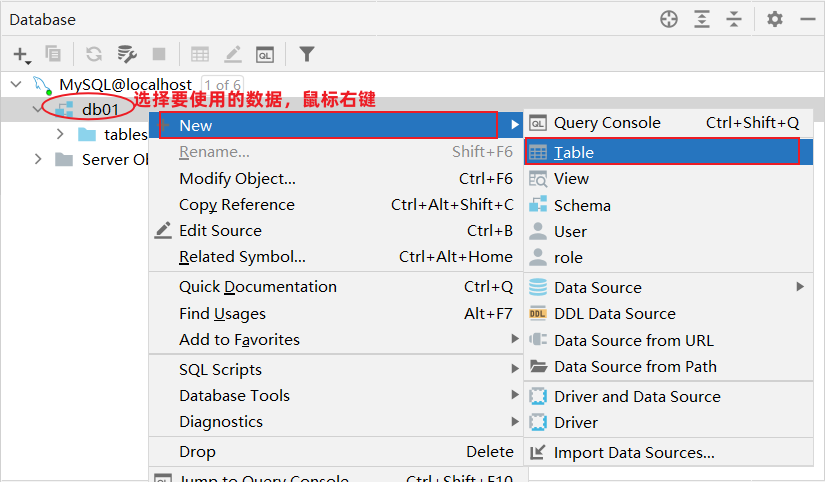Click the Expand All icon
The width and height of the screenshot is (825, 482).
[702, 19]
